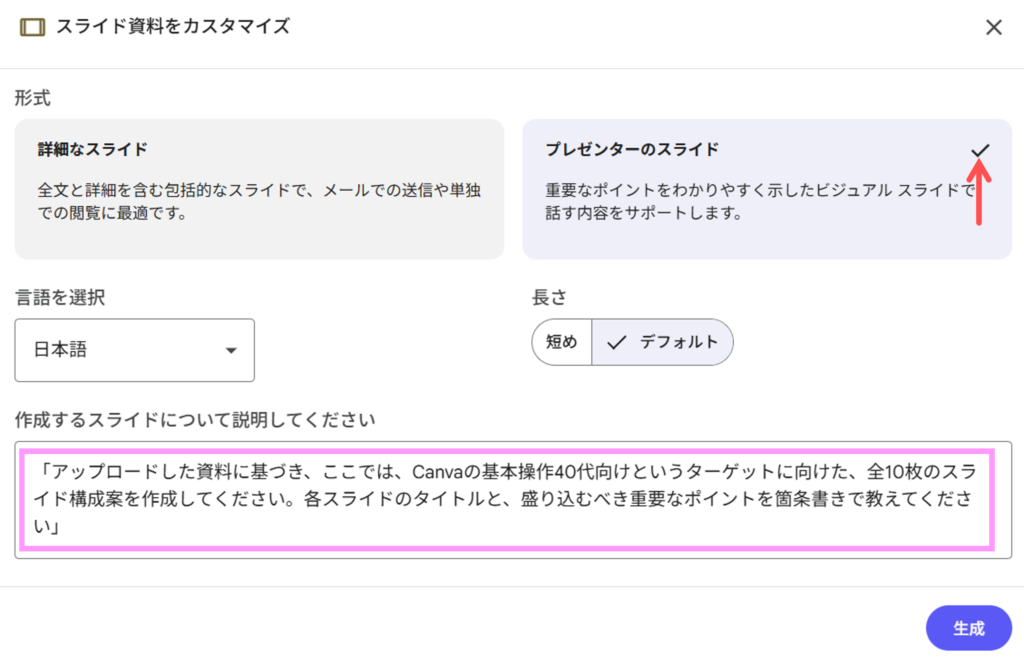Open the 日本語 language dropdown
The image size is (1024, 657).
tap(134, 350)
